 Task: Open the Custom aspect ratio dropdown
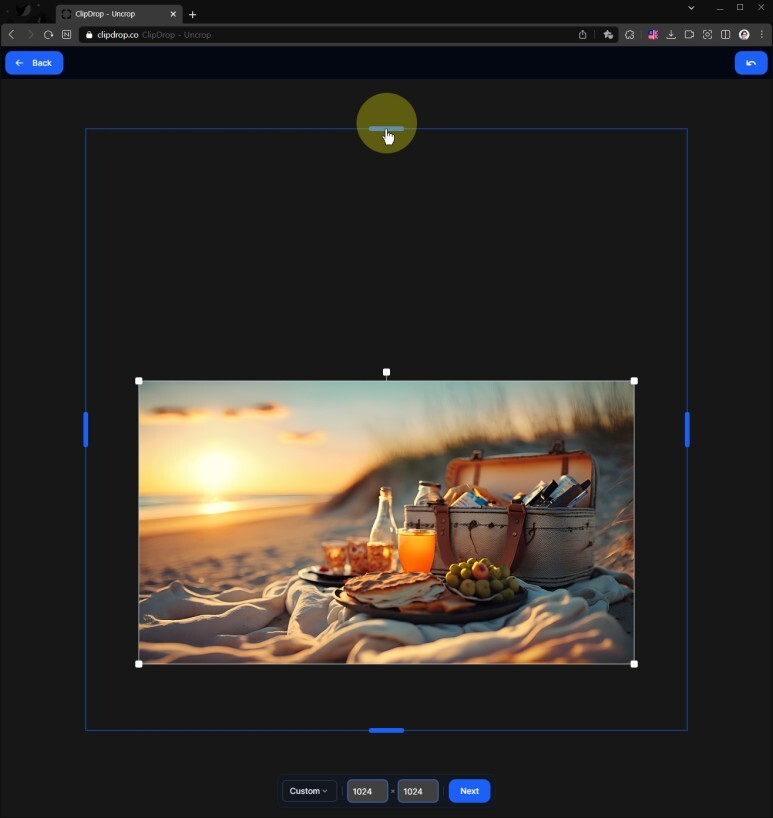pyautogui.click(x=309, y=791)
